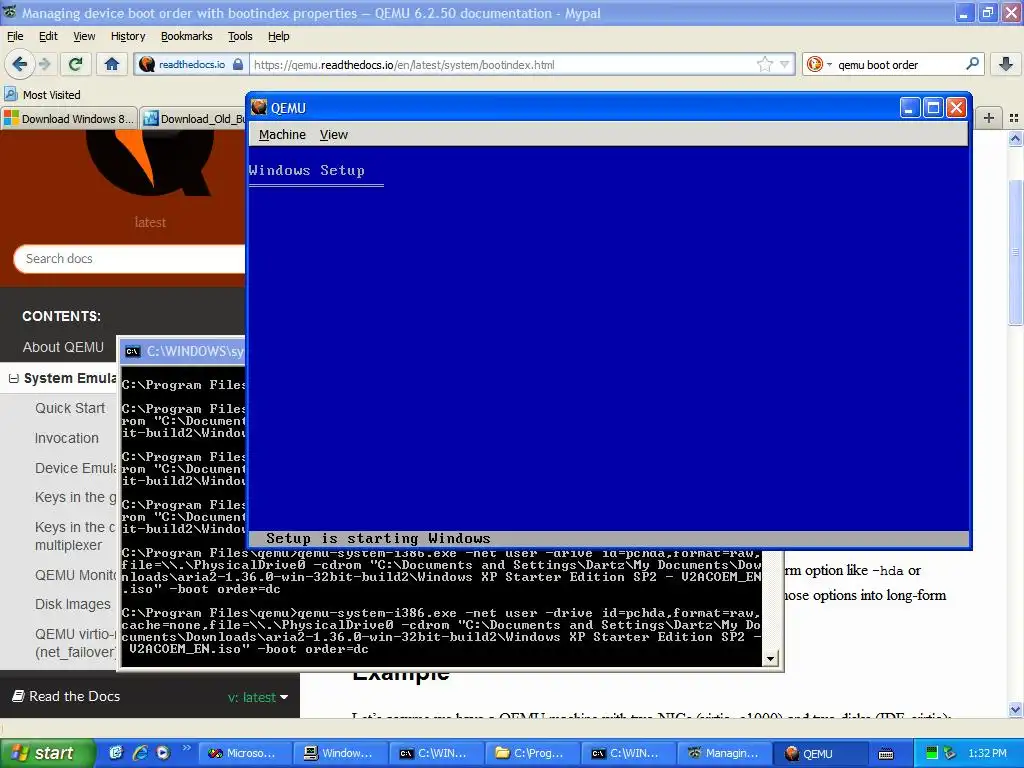Click the 1:32 PM system clock
This screenshot has width=1024, height=768.
[987, 753]
